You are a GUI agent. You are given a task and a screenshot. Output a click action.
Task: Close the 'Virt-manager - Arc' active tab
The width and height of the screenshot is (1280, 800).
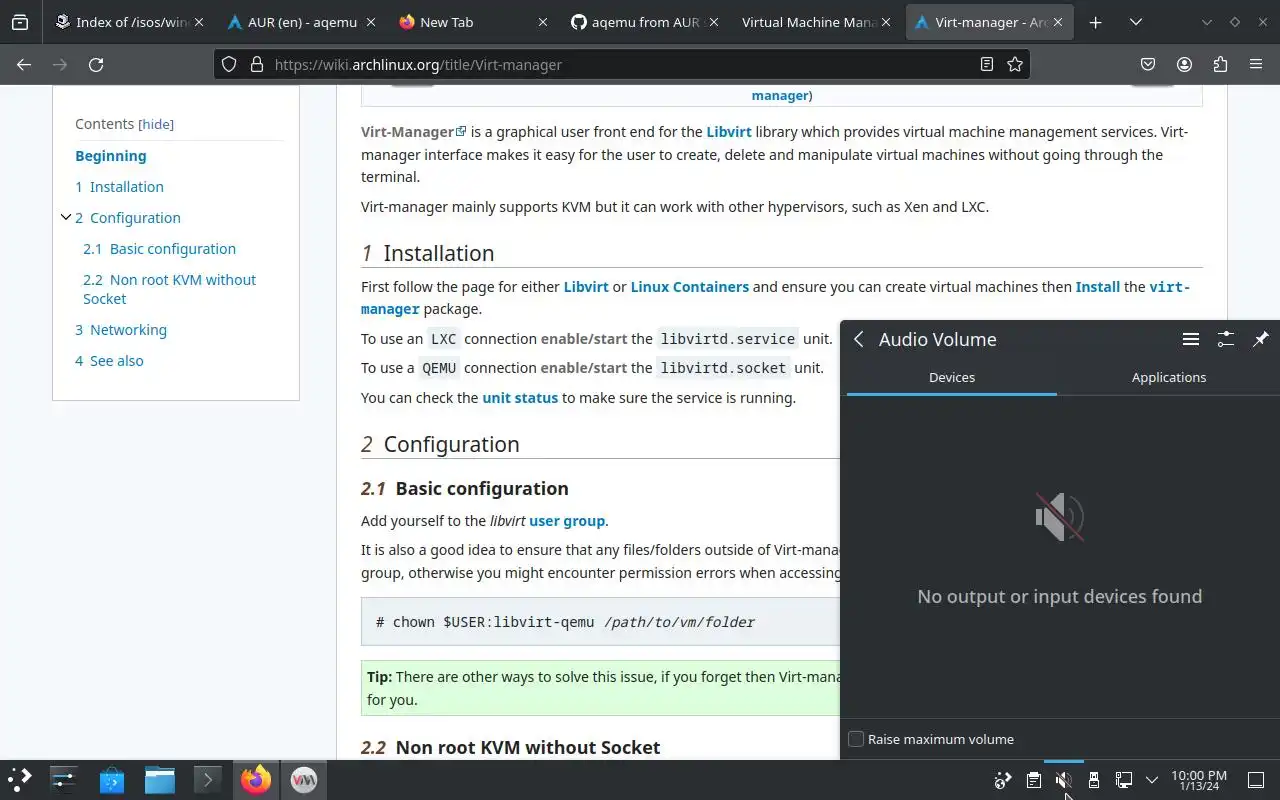(x=1057, y=22)
